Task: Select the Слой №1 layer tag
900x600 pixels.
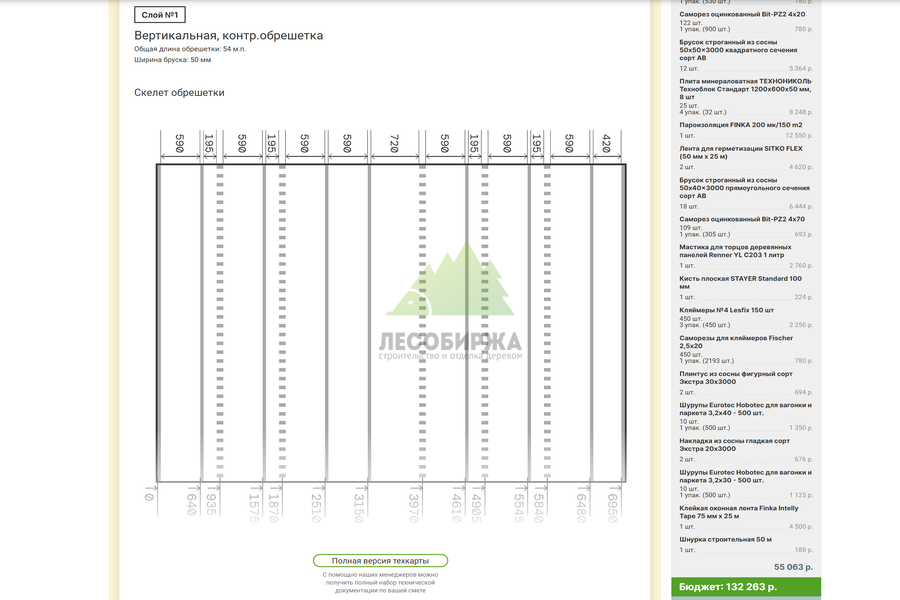Action: click(x=160, y=15)
